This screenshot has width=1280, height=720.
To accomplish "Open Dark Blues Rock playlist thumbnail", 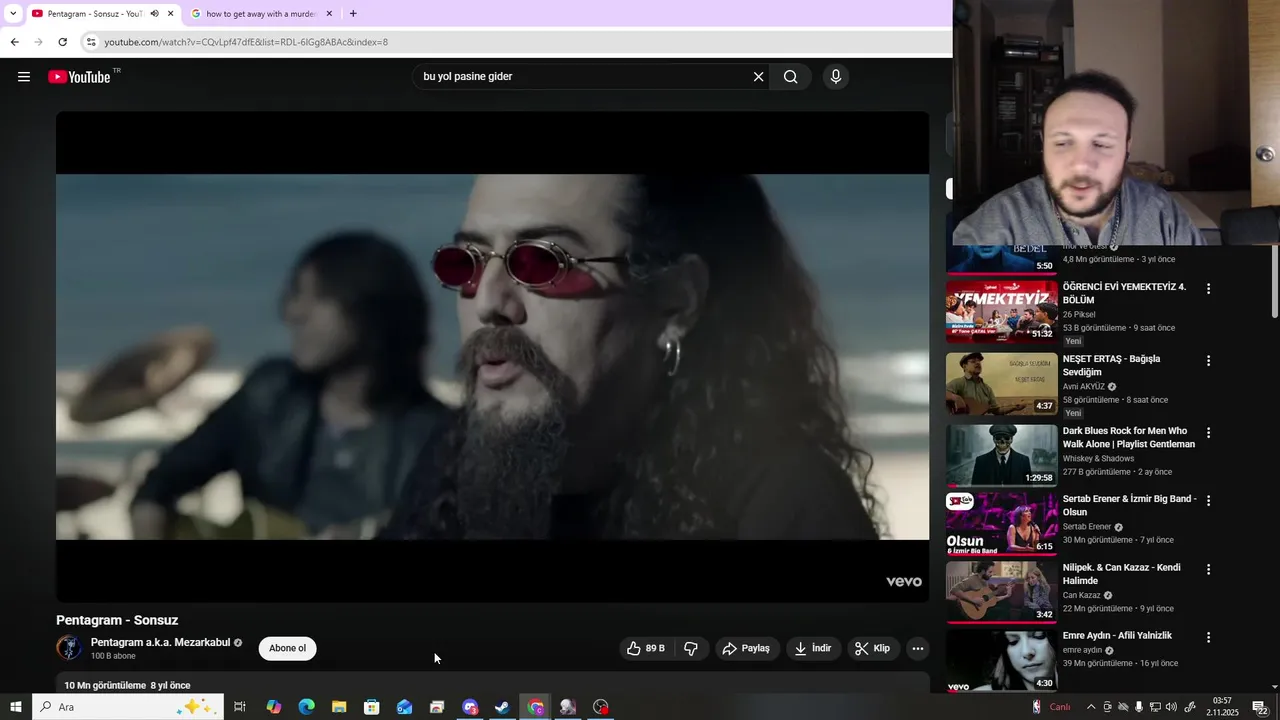I will click(1001, 456).
